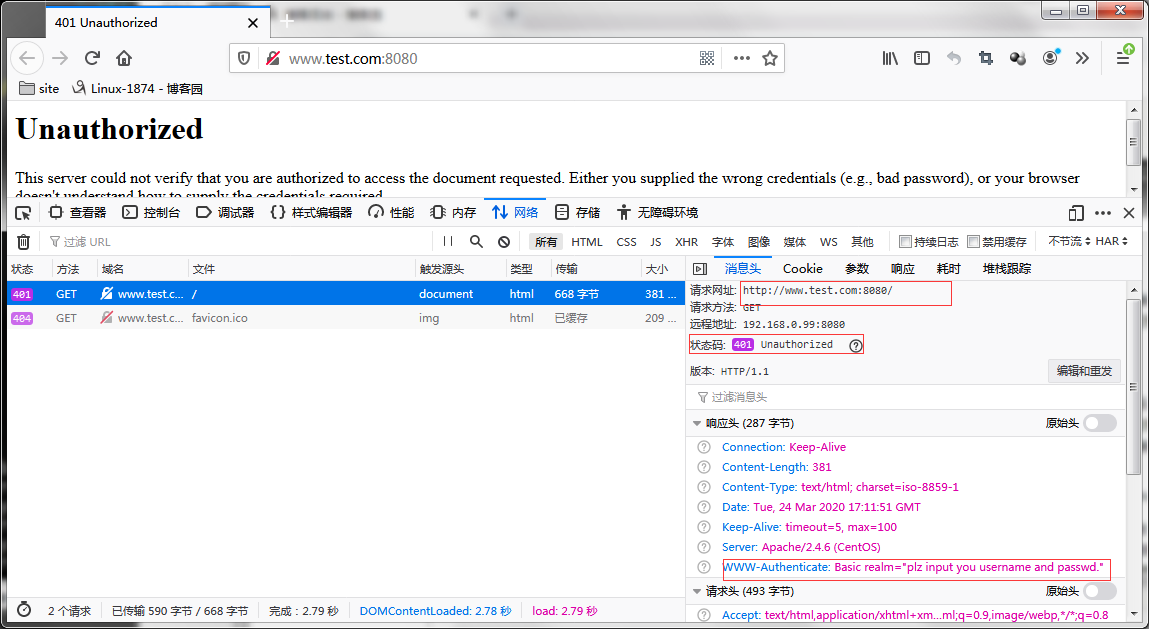This screenshot has width=1149, height=629.
Task: Click the 编辑和重发 button
Action: pos(1085,371)
